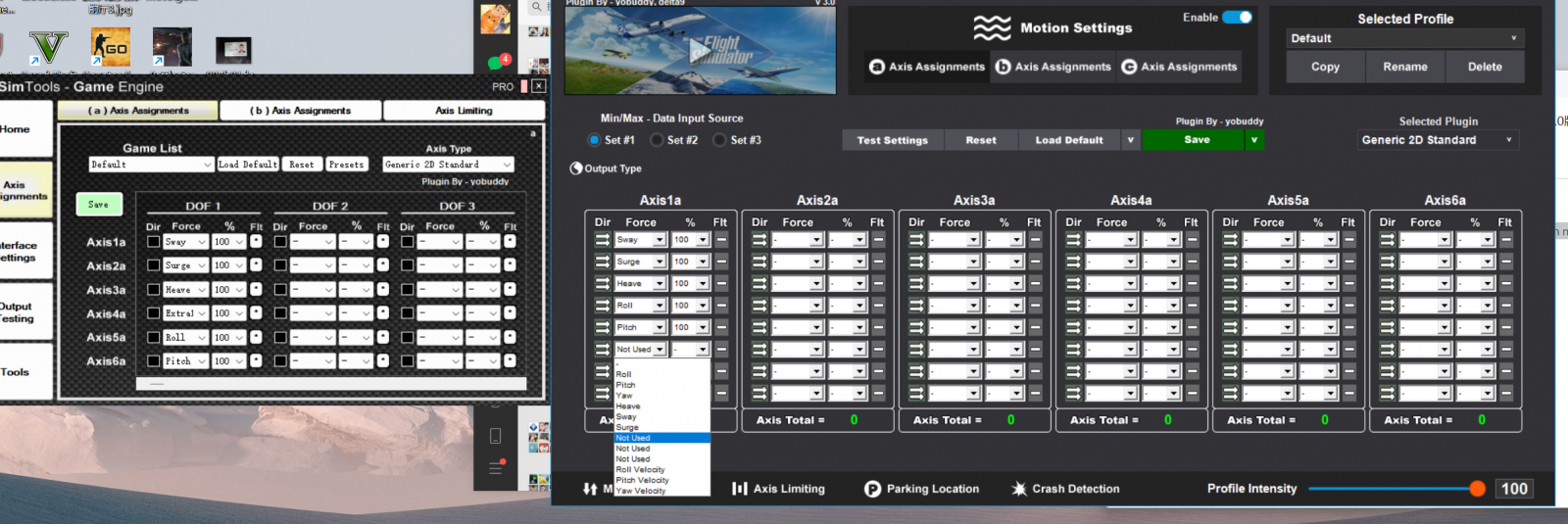Click the Output Type pie icon

[x=576, y=168]
